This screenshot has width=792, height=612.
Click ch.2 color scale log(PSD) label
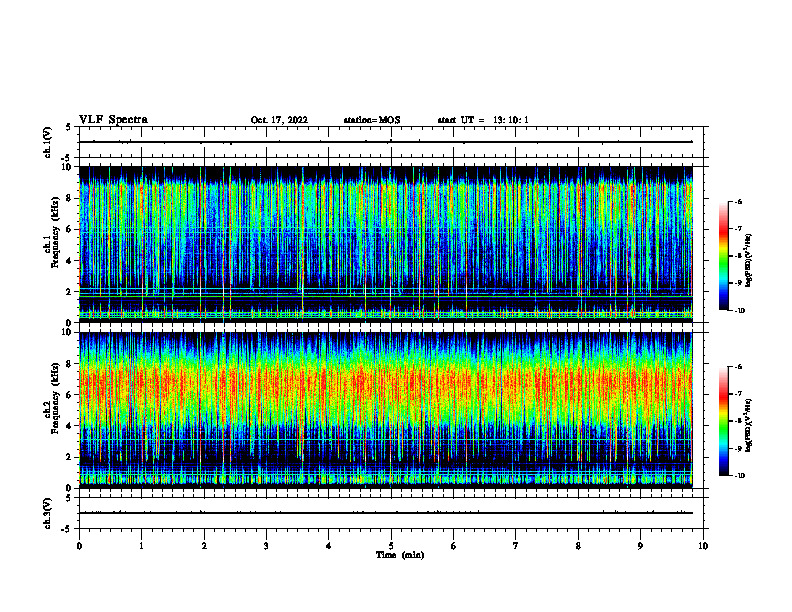(749, 426)
